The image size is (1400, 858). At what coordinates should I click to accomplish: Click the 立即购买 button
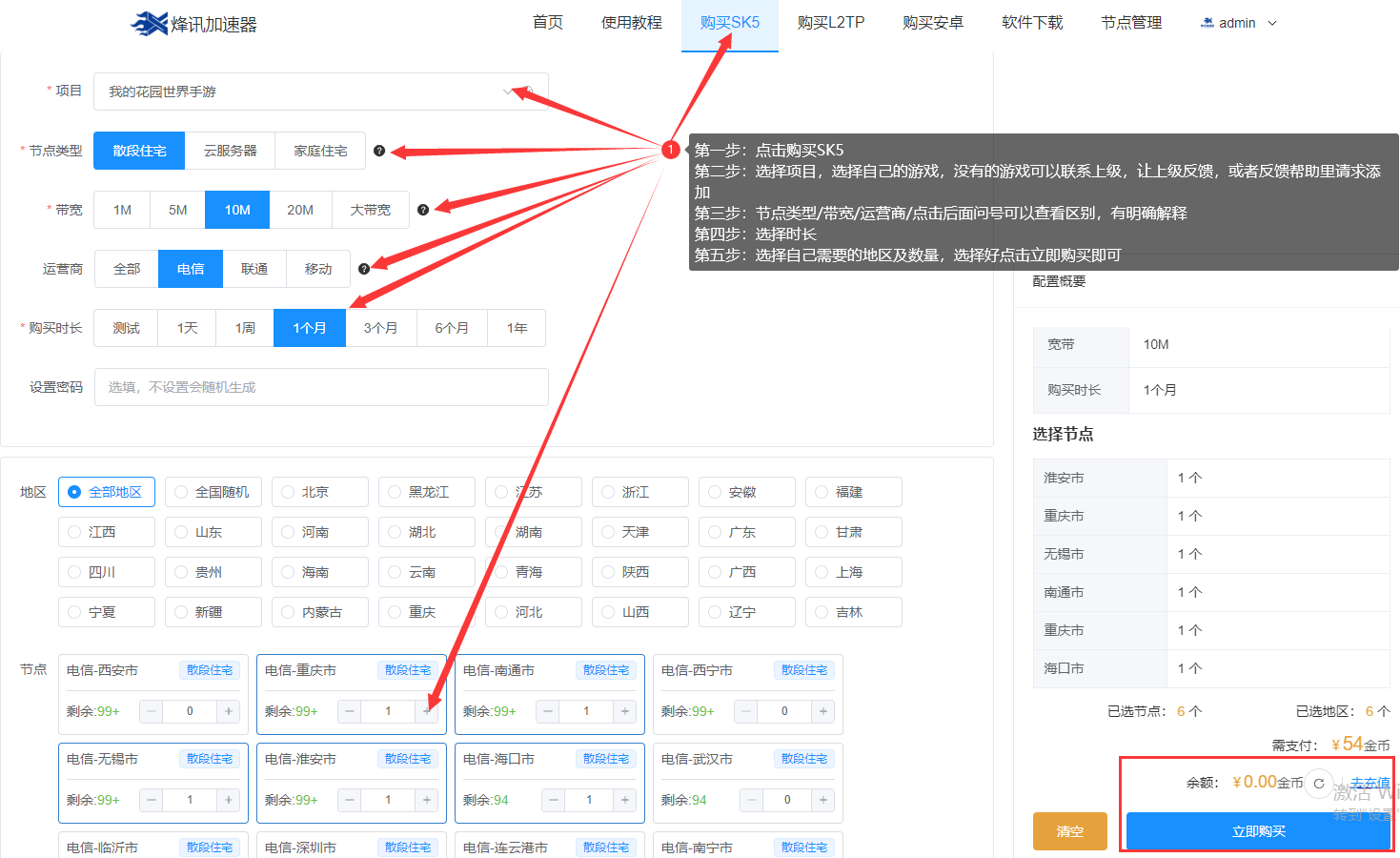click(1259, 831)
